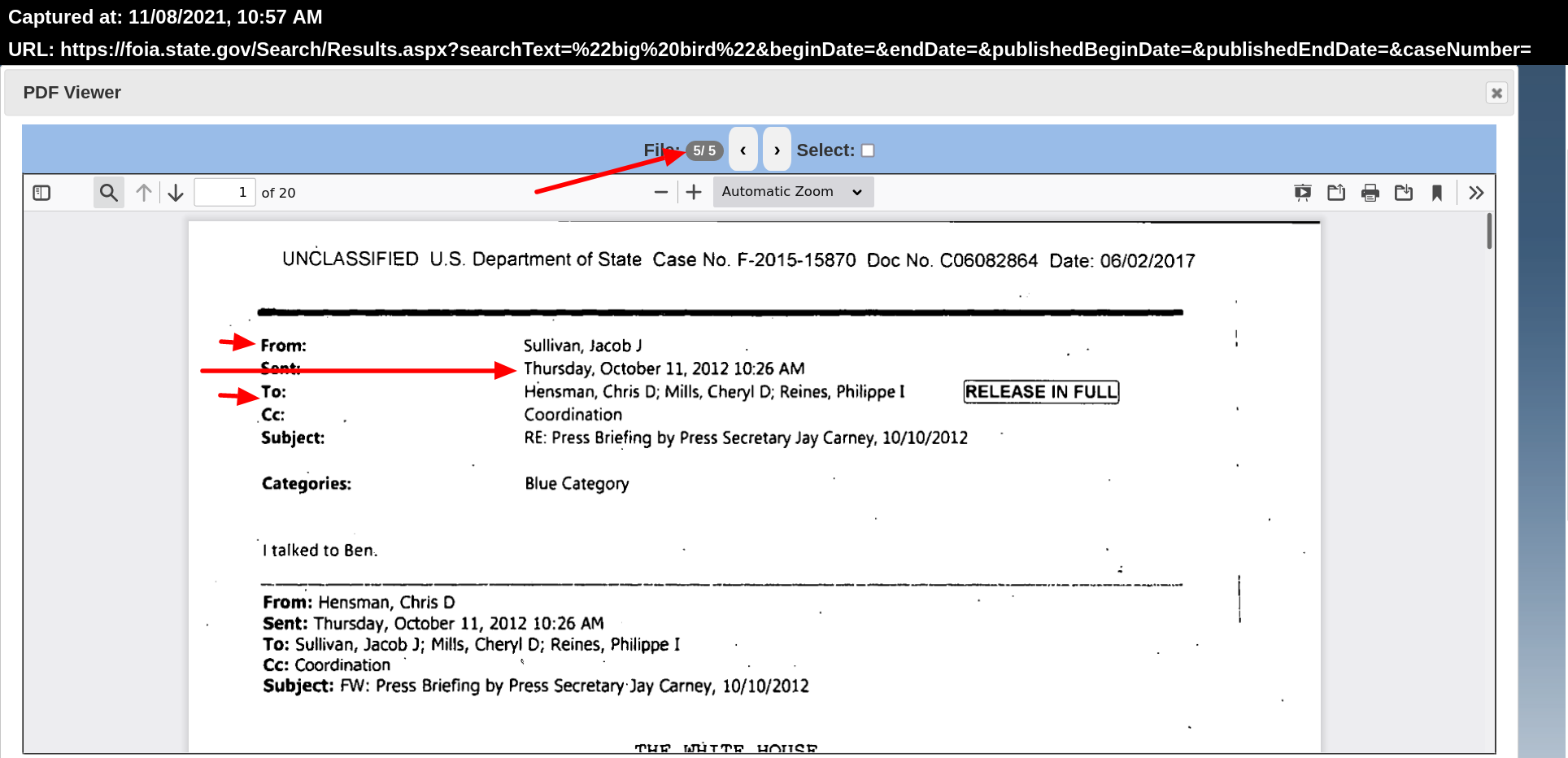Click recipients 'Hensman, Chris D; Mills, Cheryl D'

click(649, 392)
